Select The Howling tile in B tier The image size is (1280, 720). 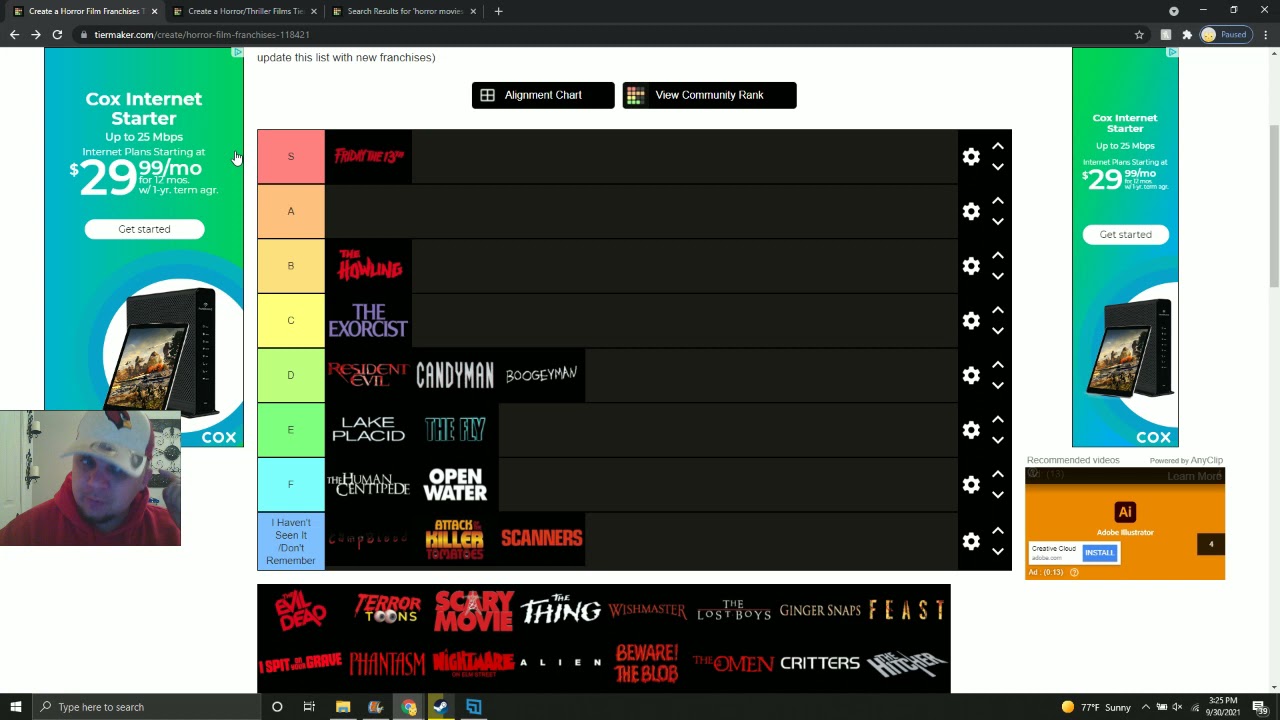coord(368,266)
